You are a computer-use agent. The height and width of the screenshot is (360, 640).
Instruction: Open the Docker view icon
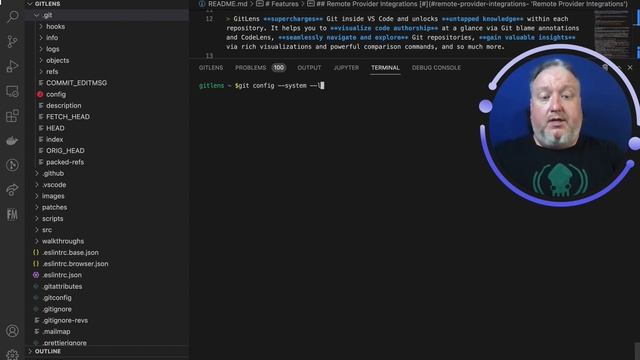(x=12, y=141)
